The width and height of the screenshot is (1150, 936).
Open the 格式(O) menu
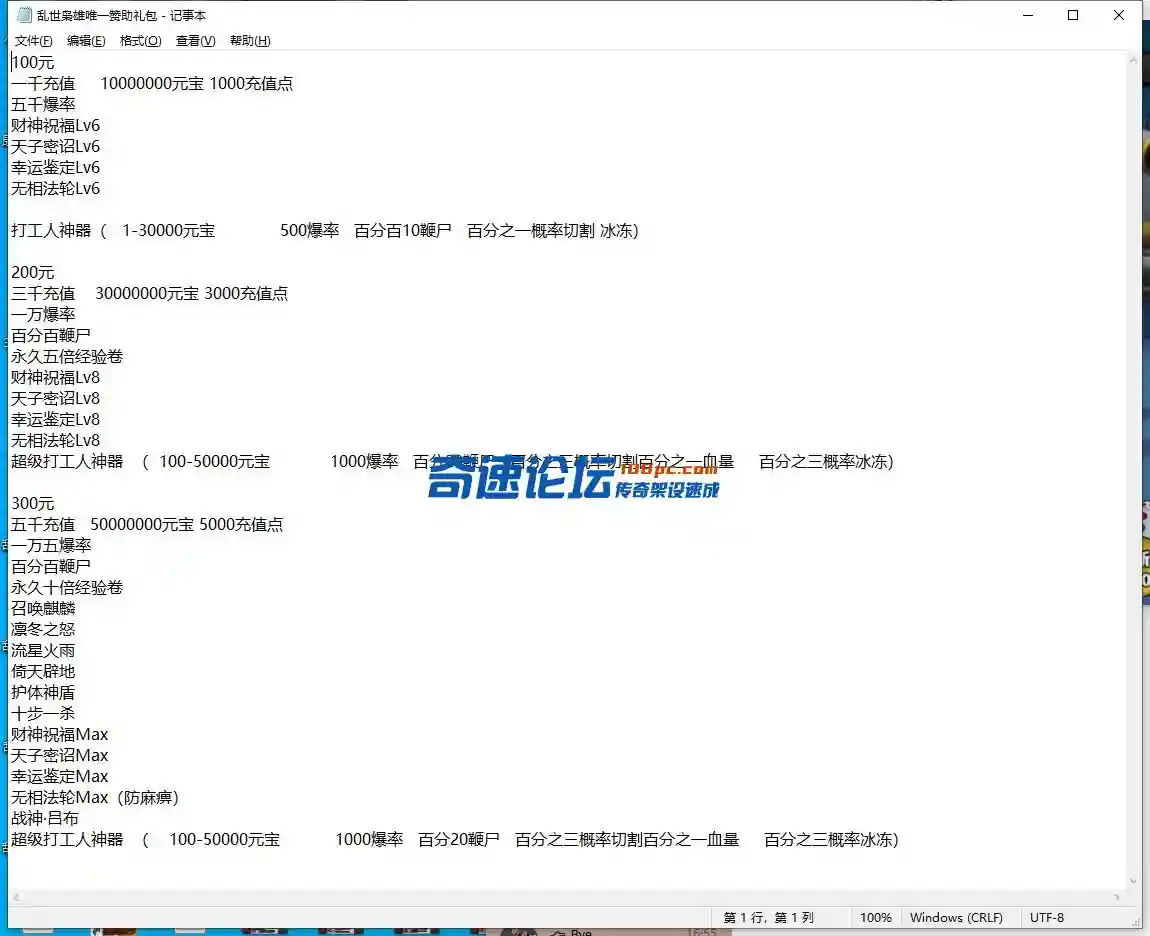(x=140, y=40)
